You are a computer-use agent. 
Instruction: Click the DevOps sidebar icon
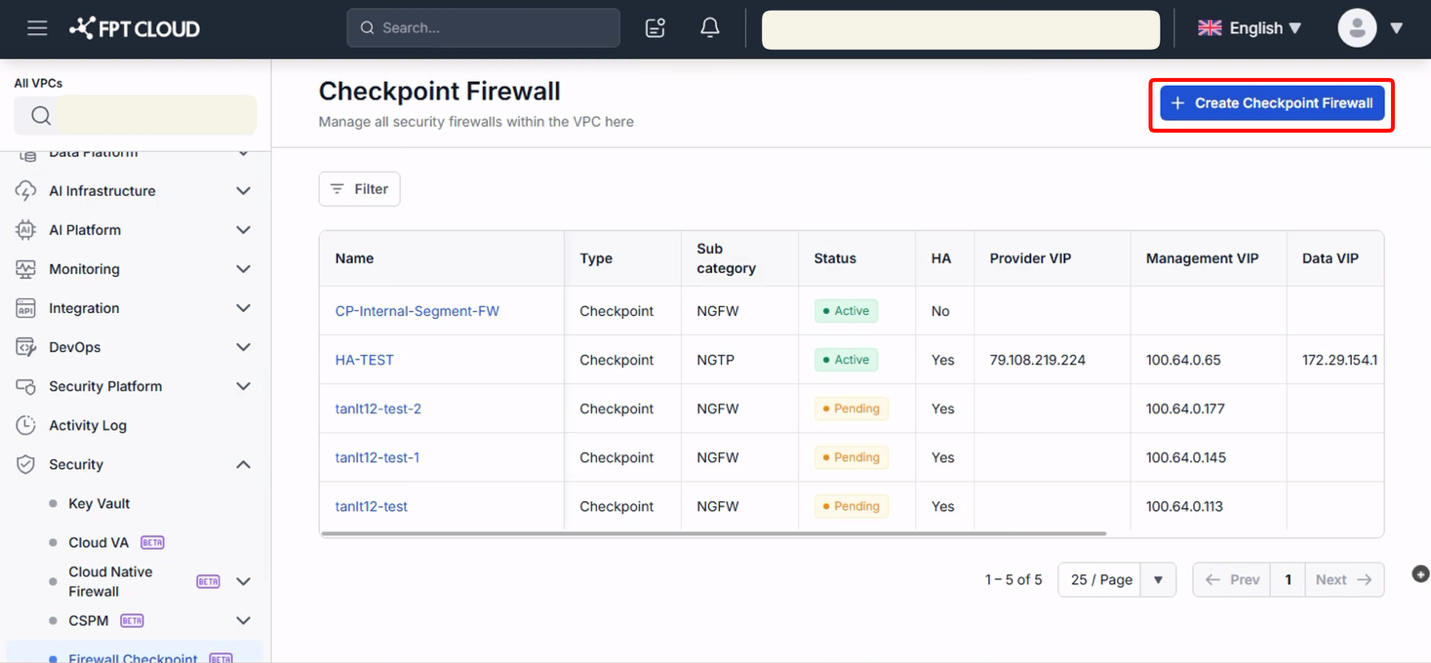(x=26, y=347)
